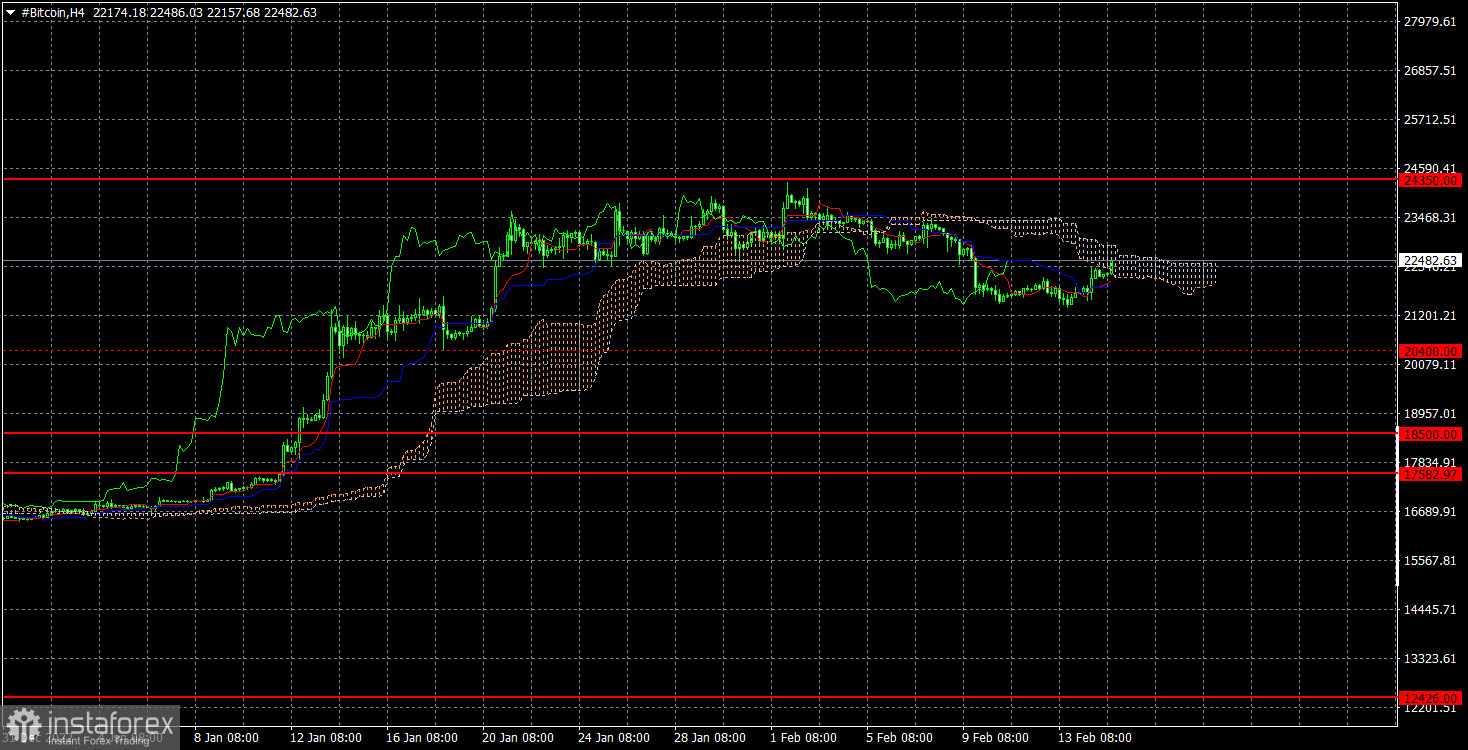Click the red 24350.00 level label
The image size is (1468, 750).
click(1432, 181)
